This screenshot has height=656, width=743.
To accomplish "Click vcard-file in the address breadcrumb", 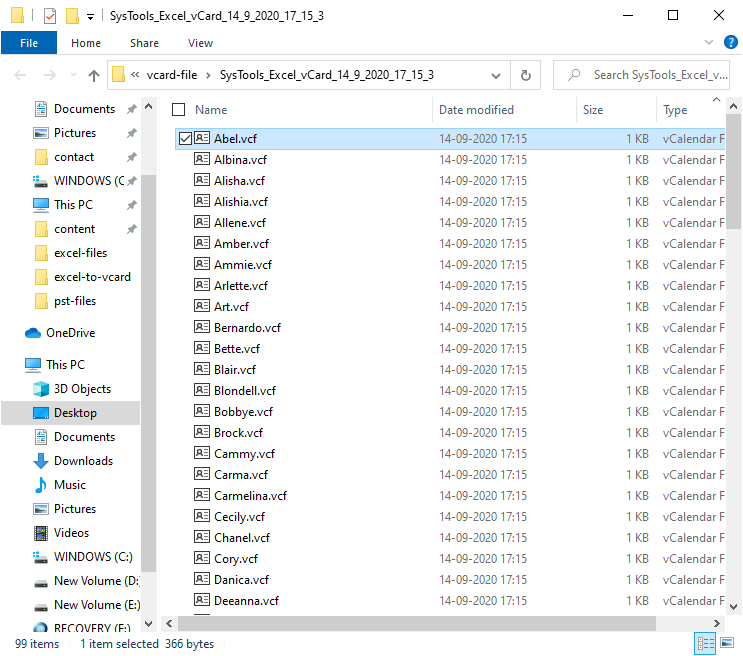I will point(172,75).
